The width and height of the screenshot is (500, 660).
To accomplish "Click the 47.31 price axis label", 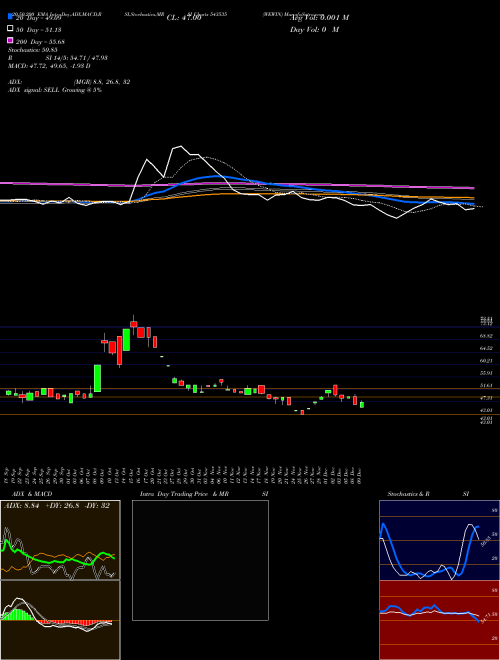I will click(x=486, y=397).
